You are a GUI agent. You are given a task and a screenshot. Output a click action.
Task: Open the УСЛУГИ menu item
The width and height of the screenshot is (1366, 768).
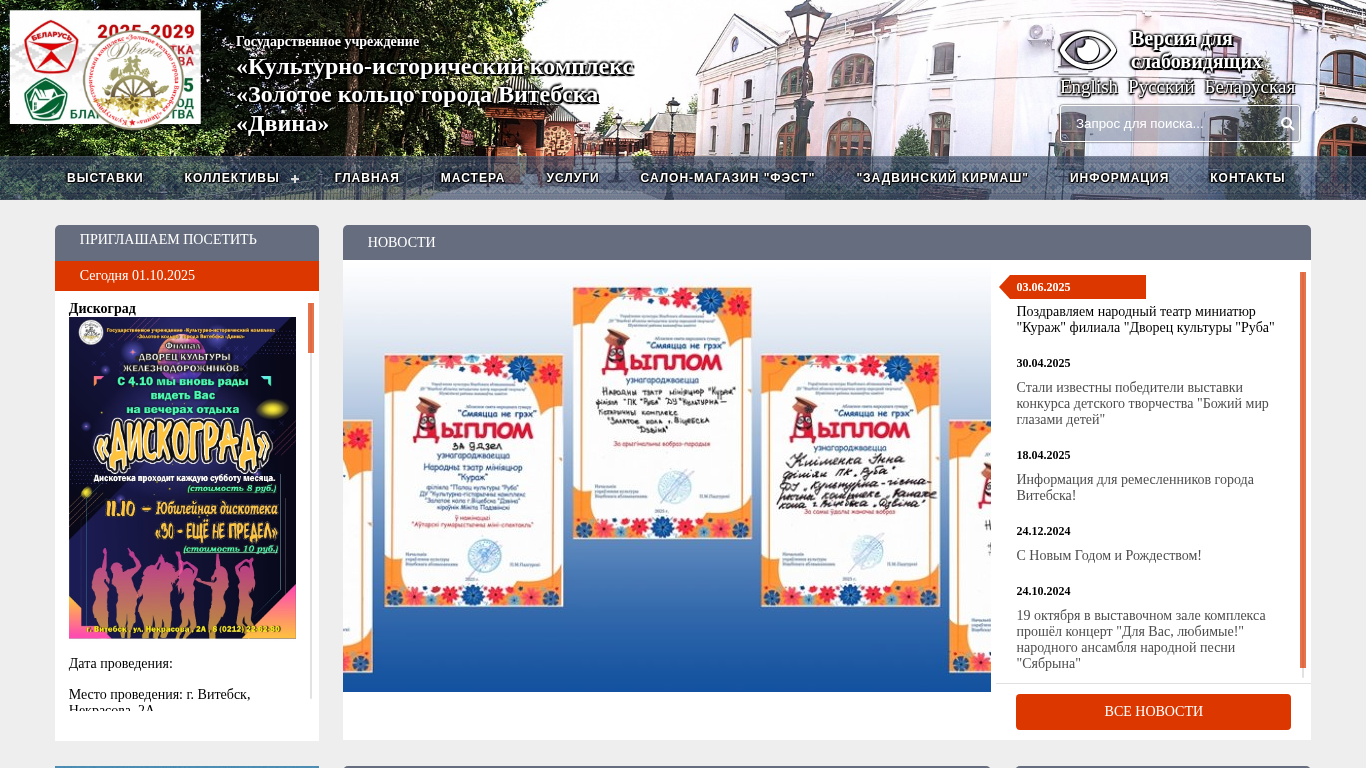click(573, 178)
